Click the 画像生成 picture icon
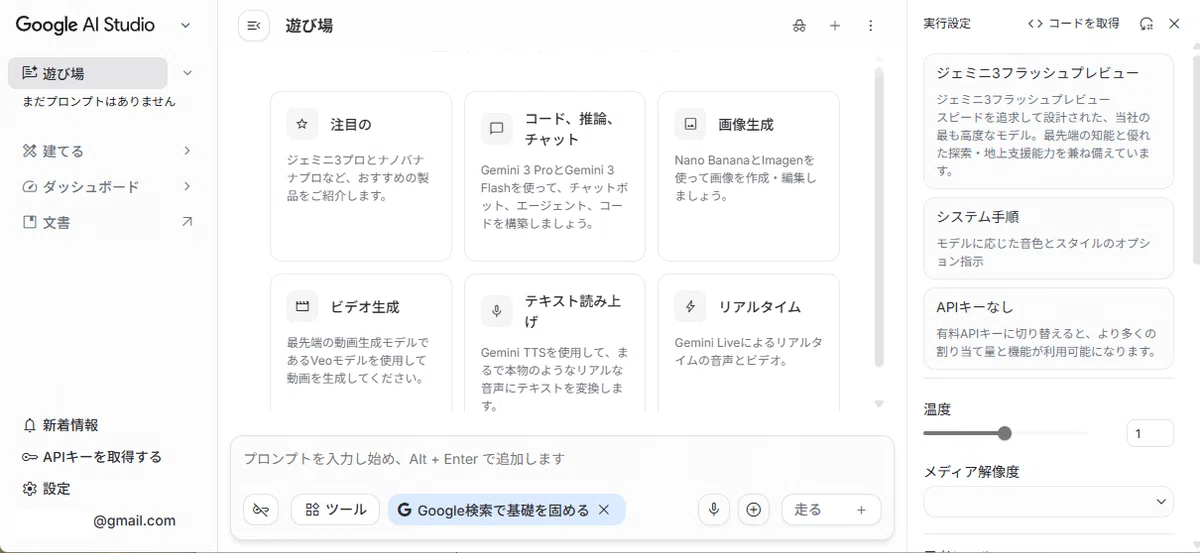This screenshot has width=1200, height=553. (690, 125)
